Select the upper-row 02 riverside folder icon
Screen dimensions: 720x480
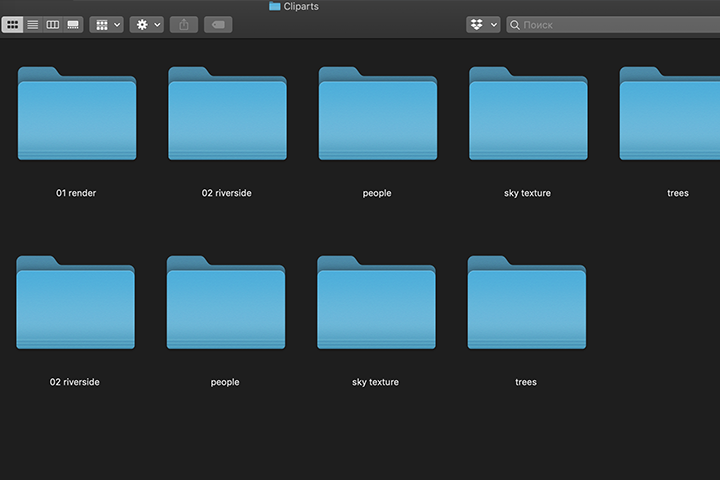click(x=227, y=113)
